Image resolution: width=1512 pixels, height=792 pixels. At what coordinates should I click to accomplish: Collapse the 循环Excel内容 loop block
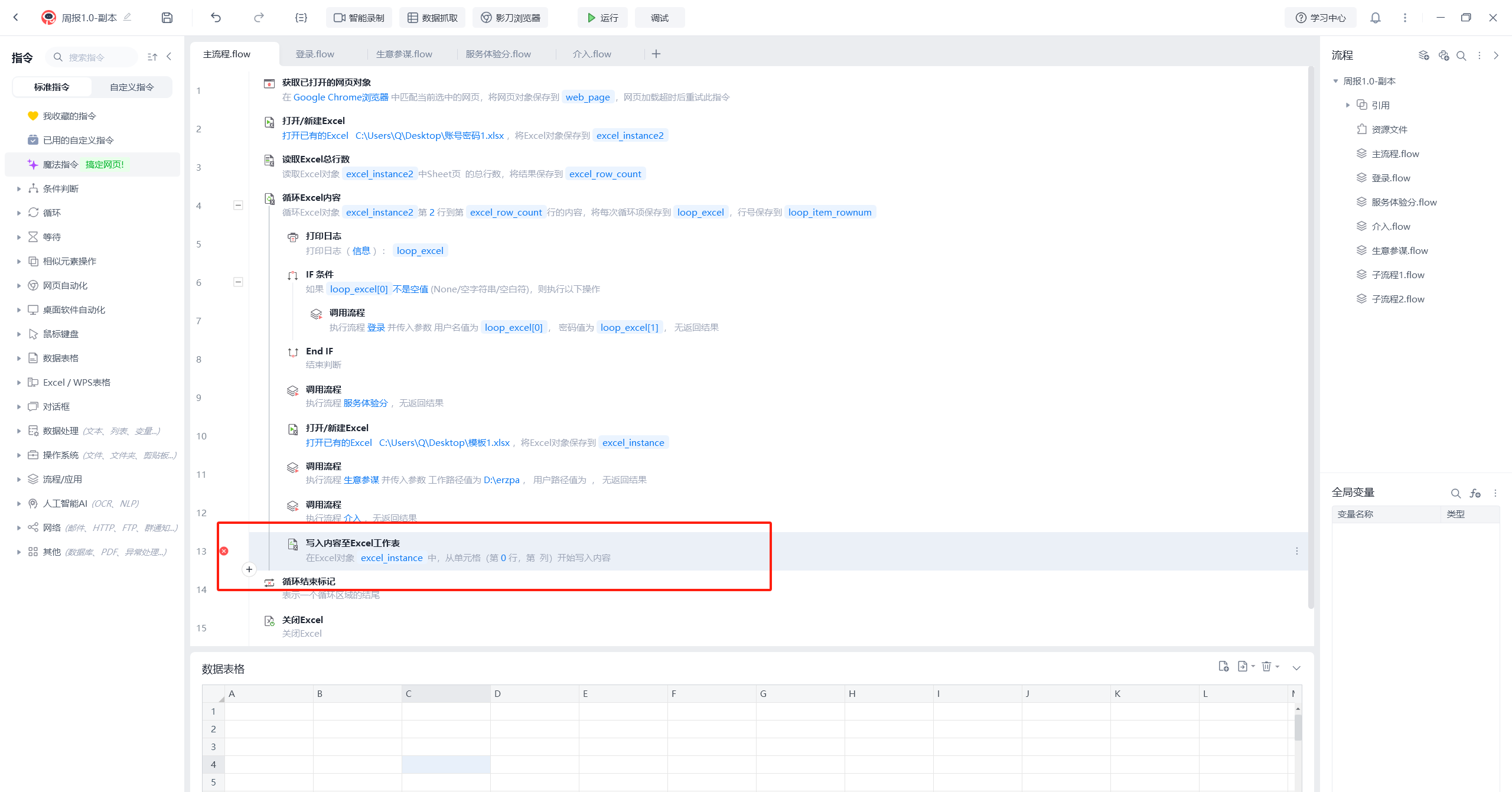click(238, 206)
